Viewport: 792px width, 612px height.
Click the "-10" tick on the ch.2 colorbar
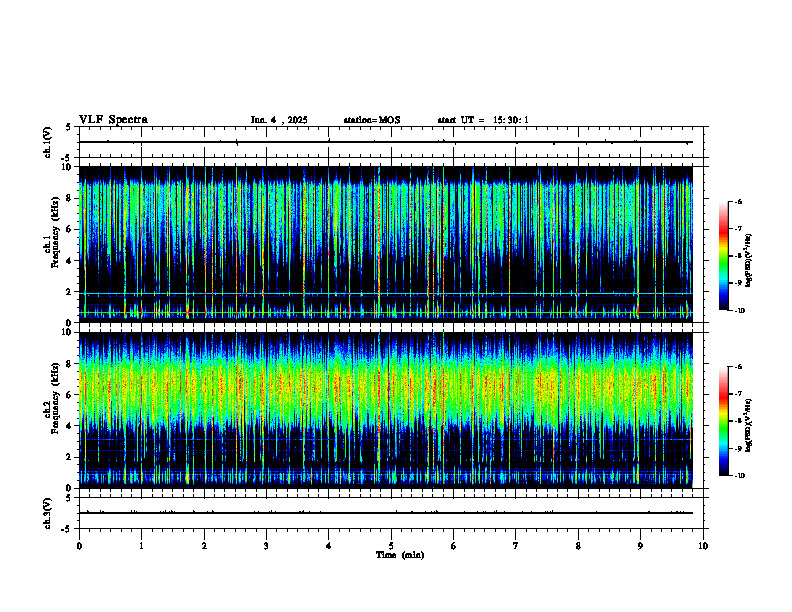[x=740, y=476]
